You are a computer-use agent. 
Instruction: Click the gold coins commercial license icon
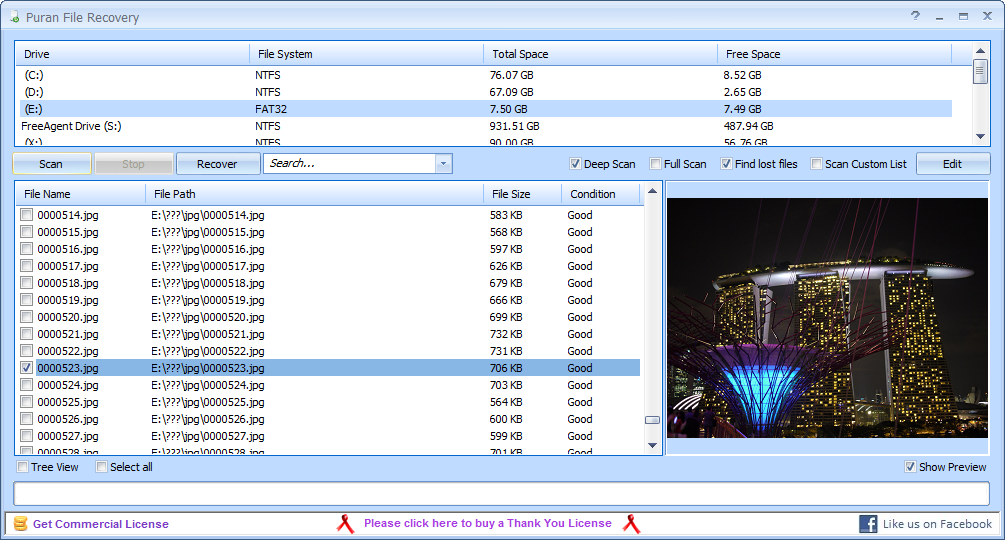[x=21, y=523]
